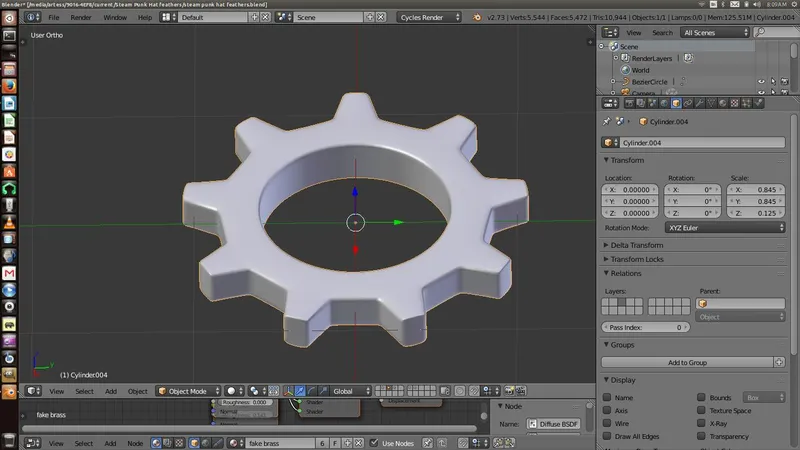Open the Object Mode dropdown

tap(186, 391)
